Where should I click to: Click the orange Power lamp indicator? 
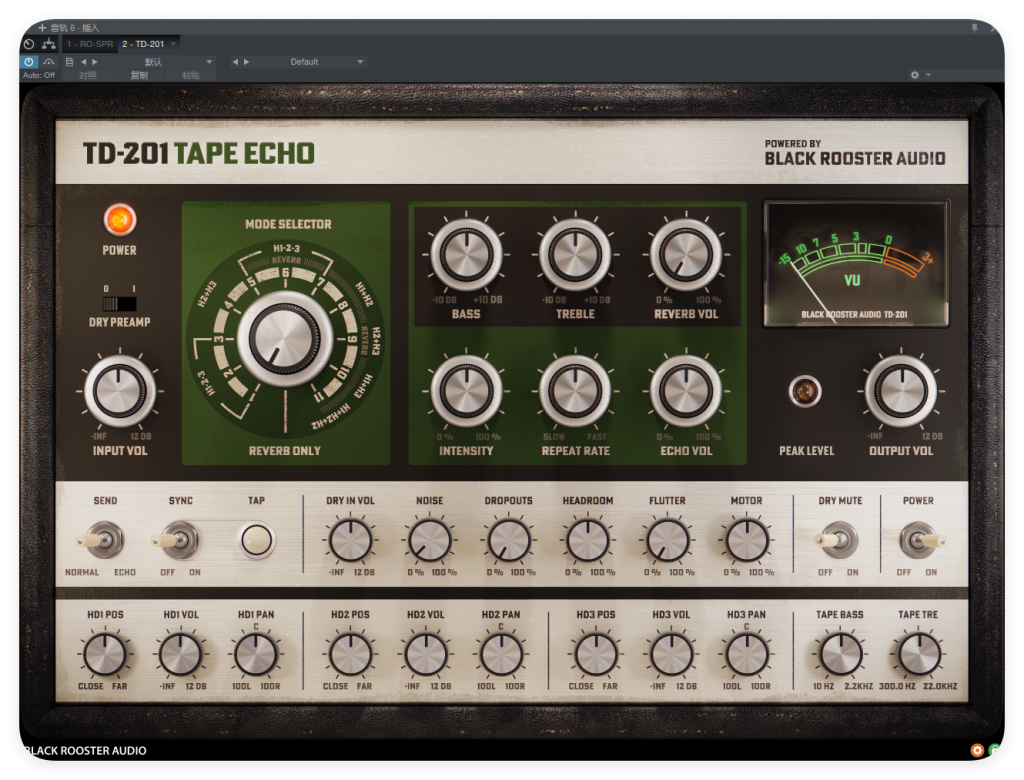[x=120, y=219]
